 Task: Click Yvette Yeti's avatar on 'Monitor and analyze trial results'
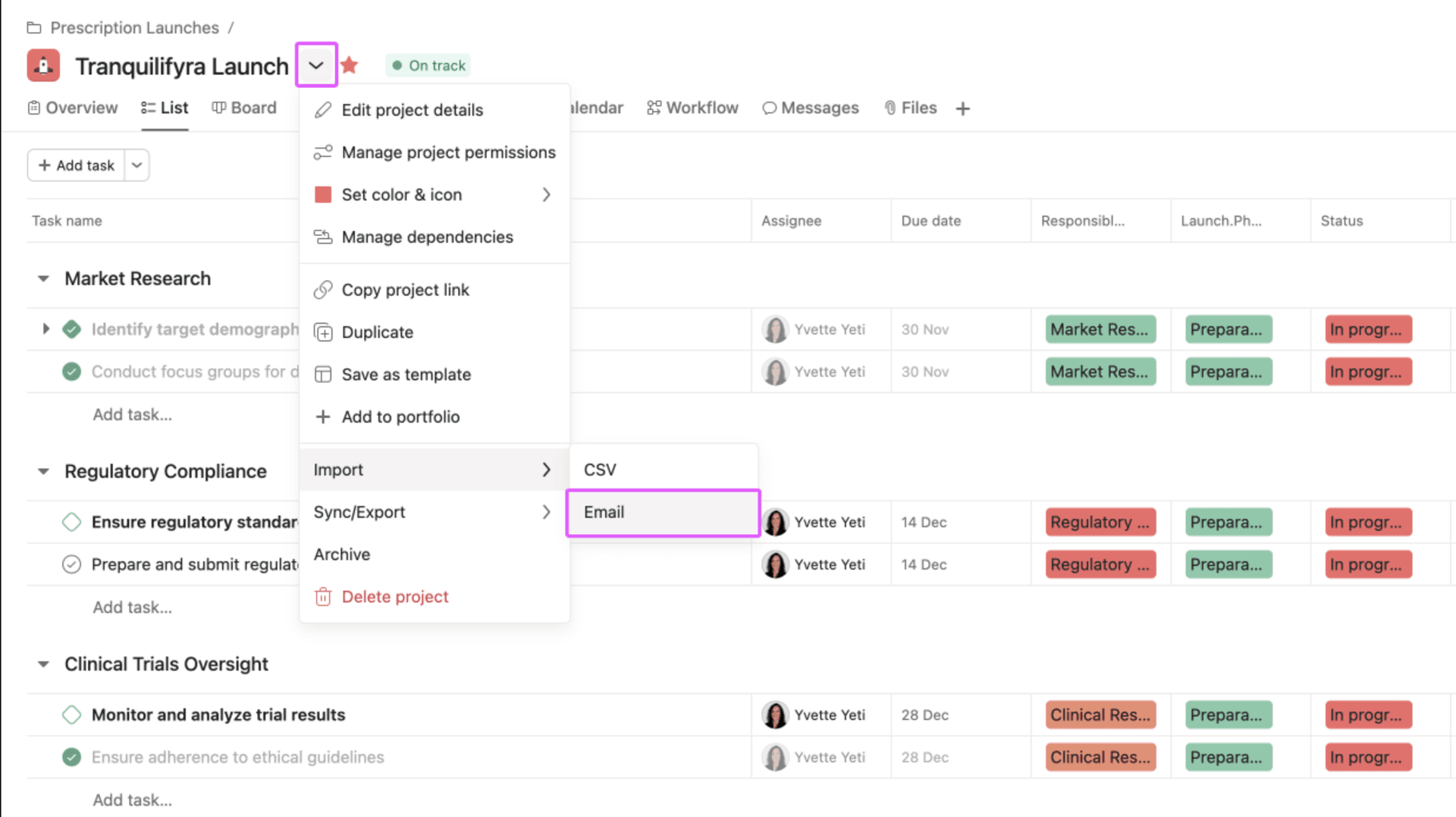click(775, 714)
